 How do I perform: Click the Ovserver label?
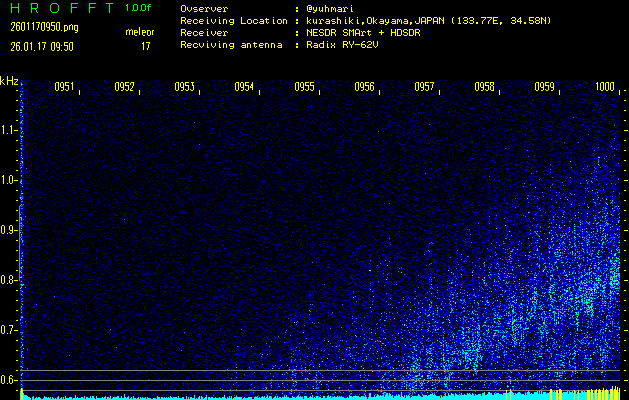click(x=204, y=9)
